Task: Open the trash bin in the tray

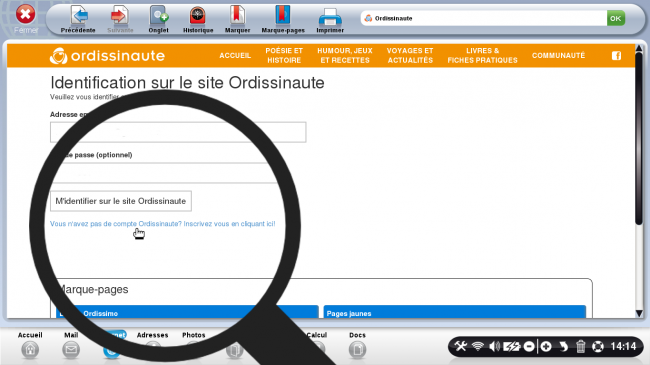Action: tap(581, 346)
